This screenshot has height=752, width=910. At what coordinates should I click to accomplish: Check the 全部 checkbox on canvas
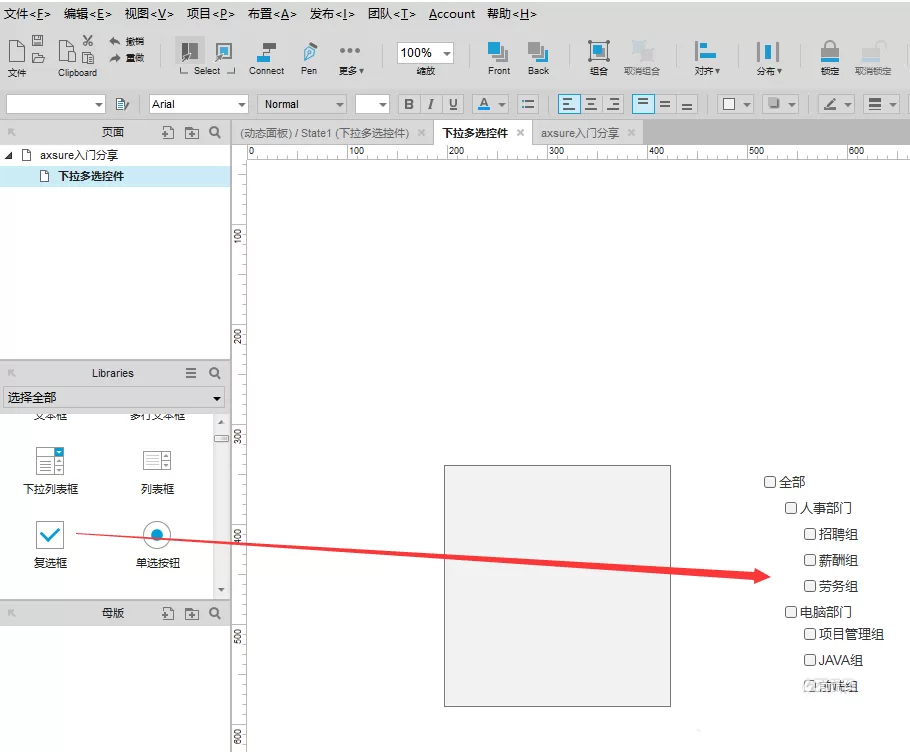pos(770,482)
